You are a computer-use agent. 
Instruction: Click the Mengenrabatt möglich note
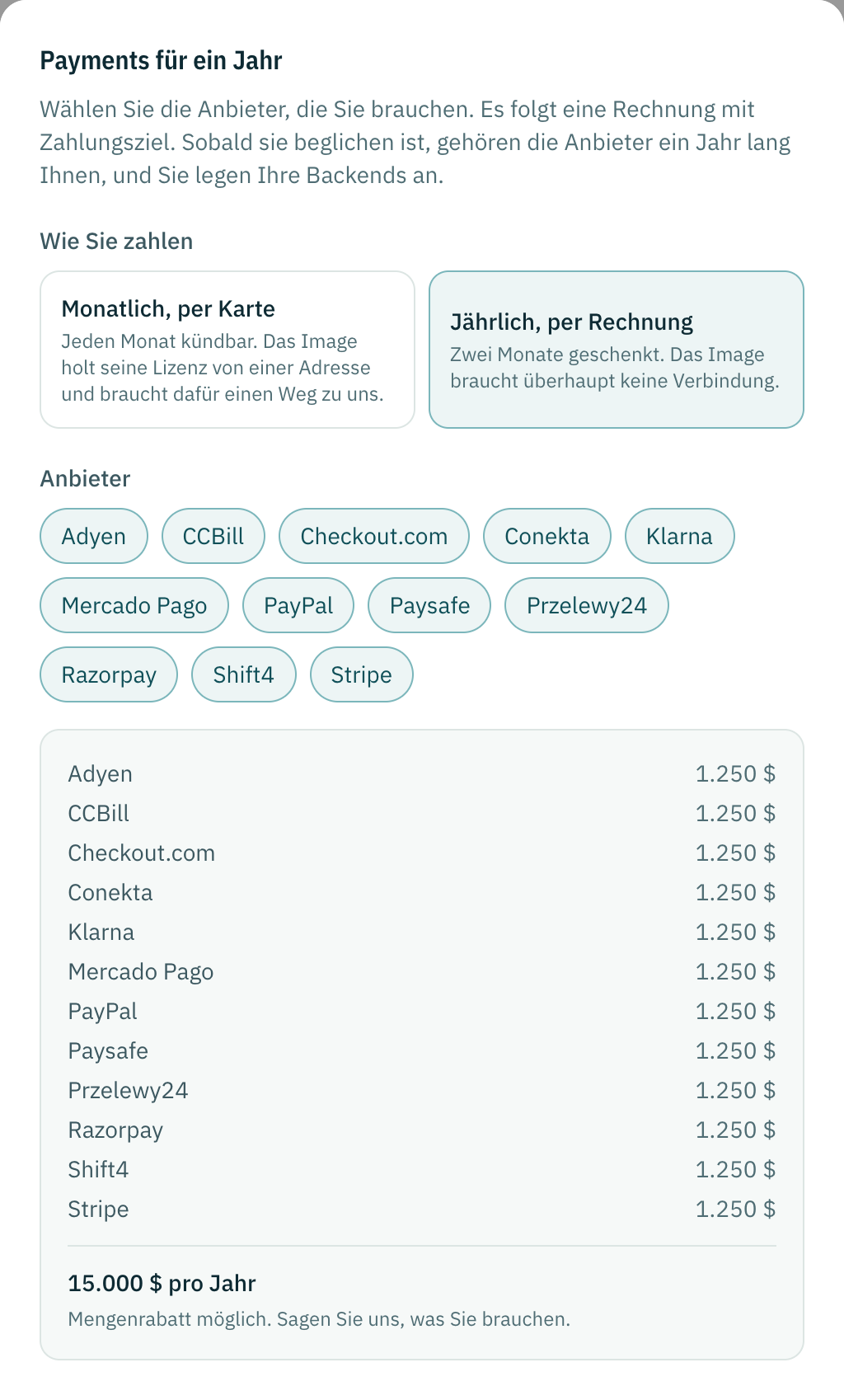pos(319,1319)
